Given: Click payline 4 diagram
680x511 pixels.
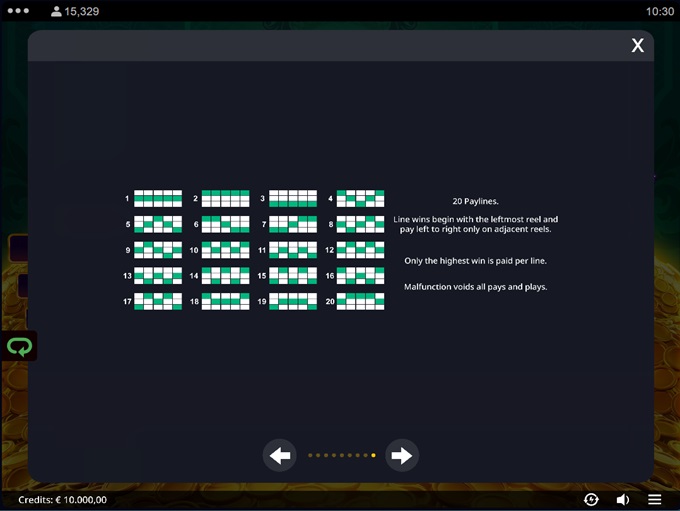Looking at the screenshot, I should pos(360,198).
